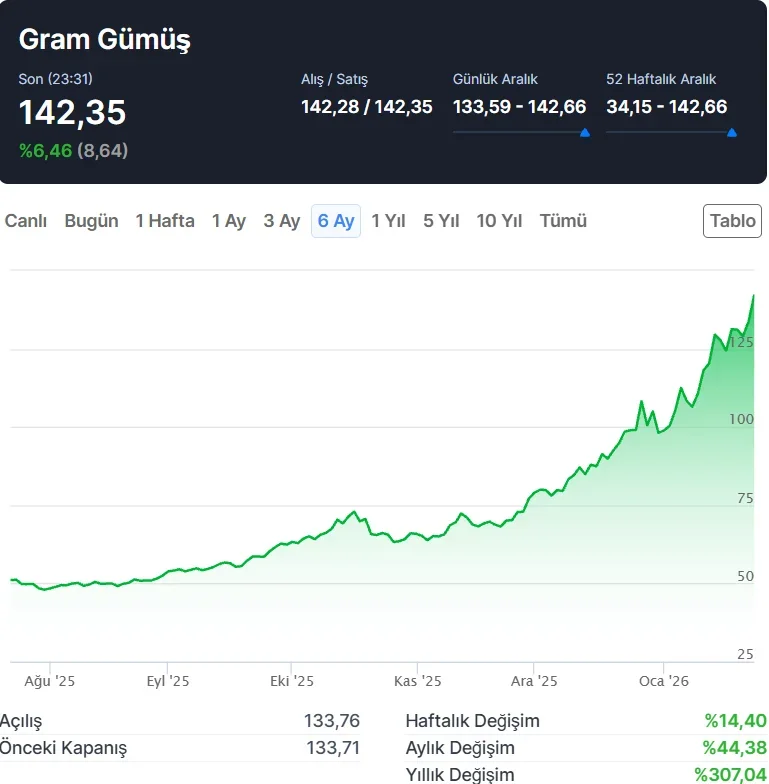The image size is (769, 784).
Task: Click the Ara '25 x-axis label
Action: coord(534,681)
